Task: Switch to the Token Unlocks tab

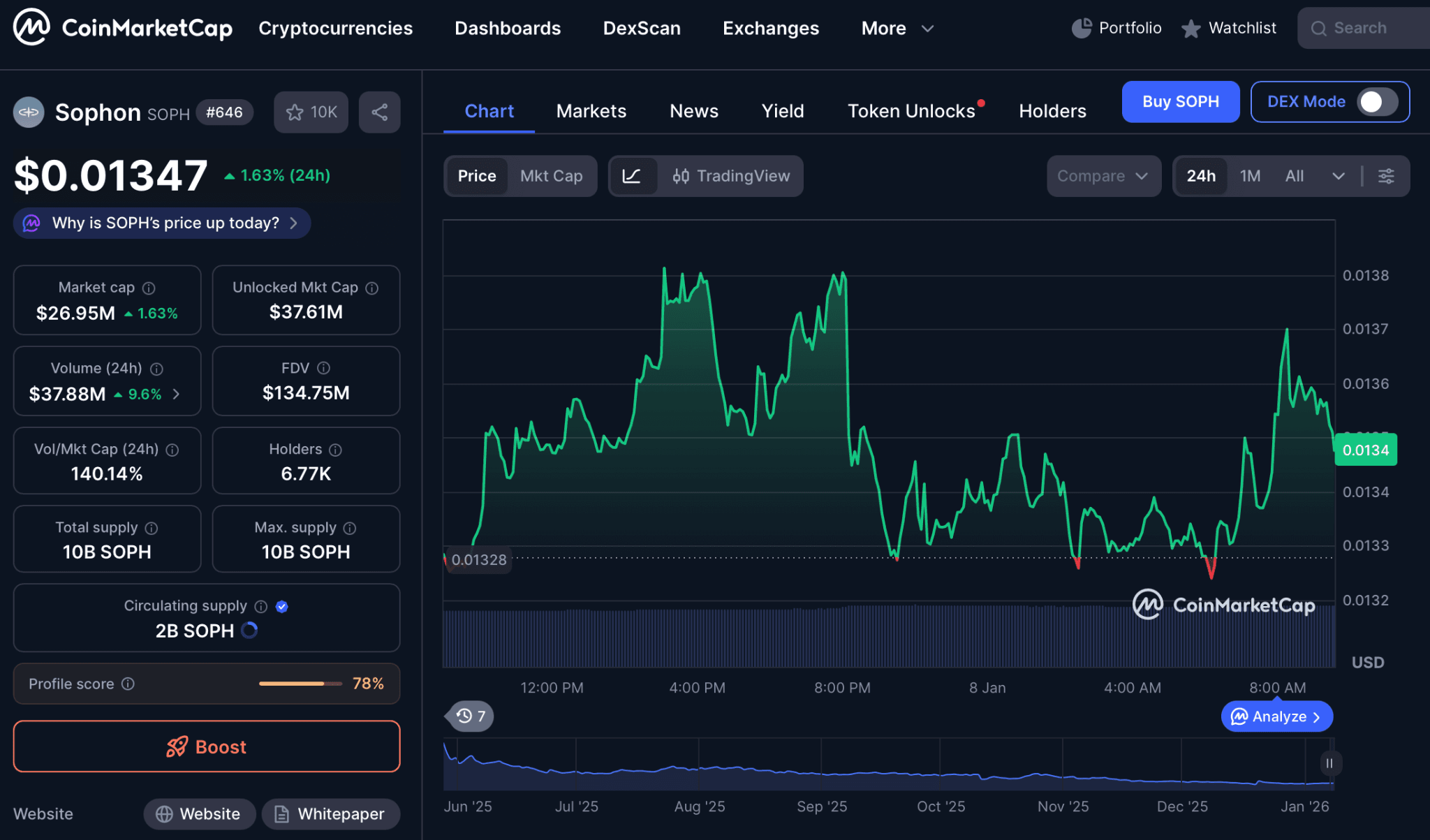Action: 911,110
